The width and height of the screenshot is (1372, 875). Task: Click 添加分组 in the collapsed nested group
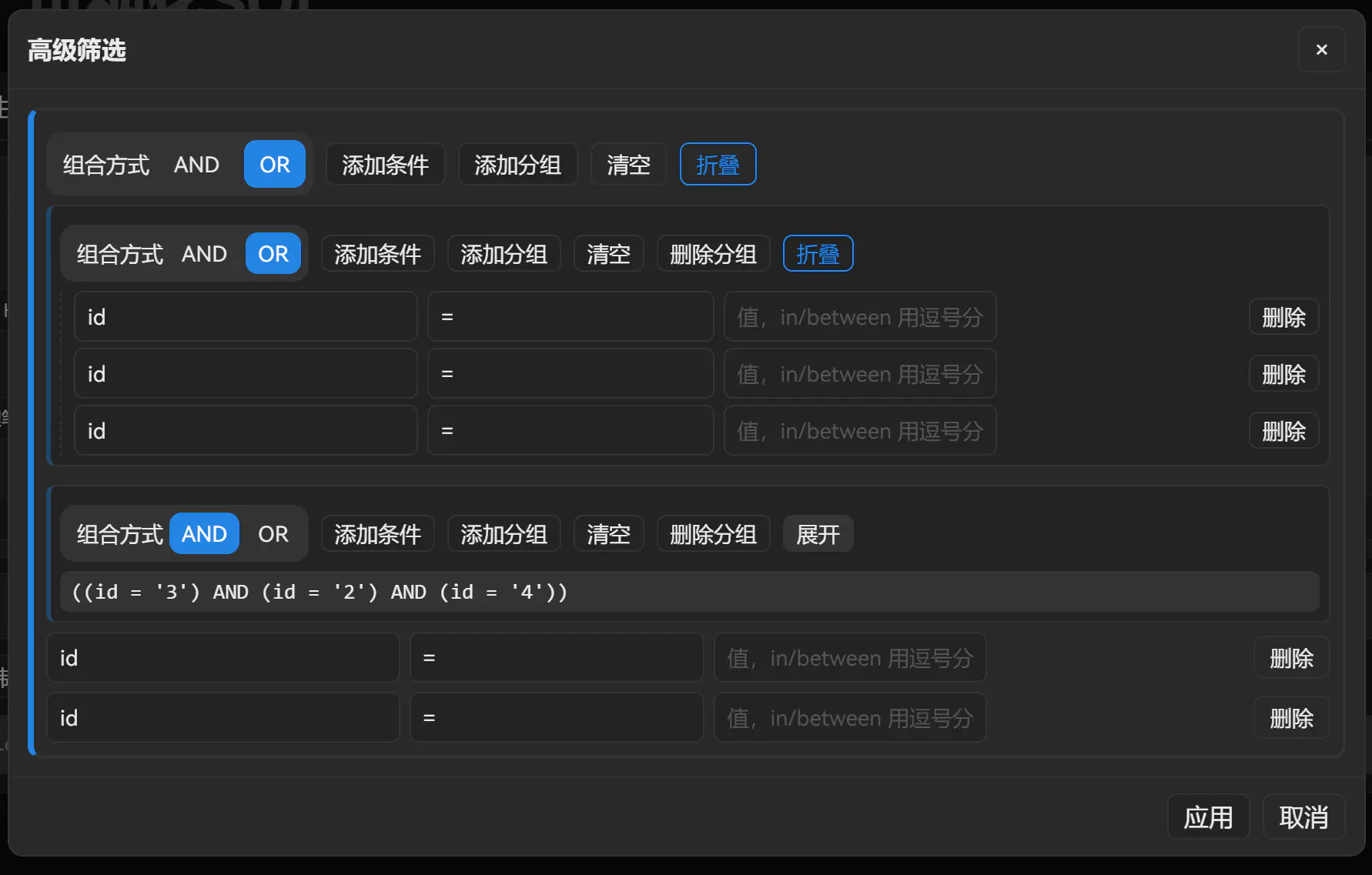click(504, 534)
